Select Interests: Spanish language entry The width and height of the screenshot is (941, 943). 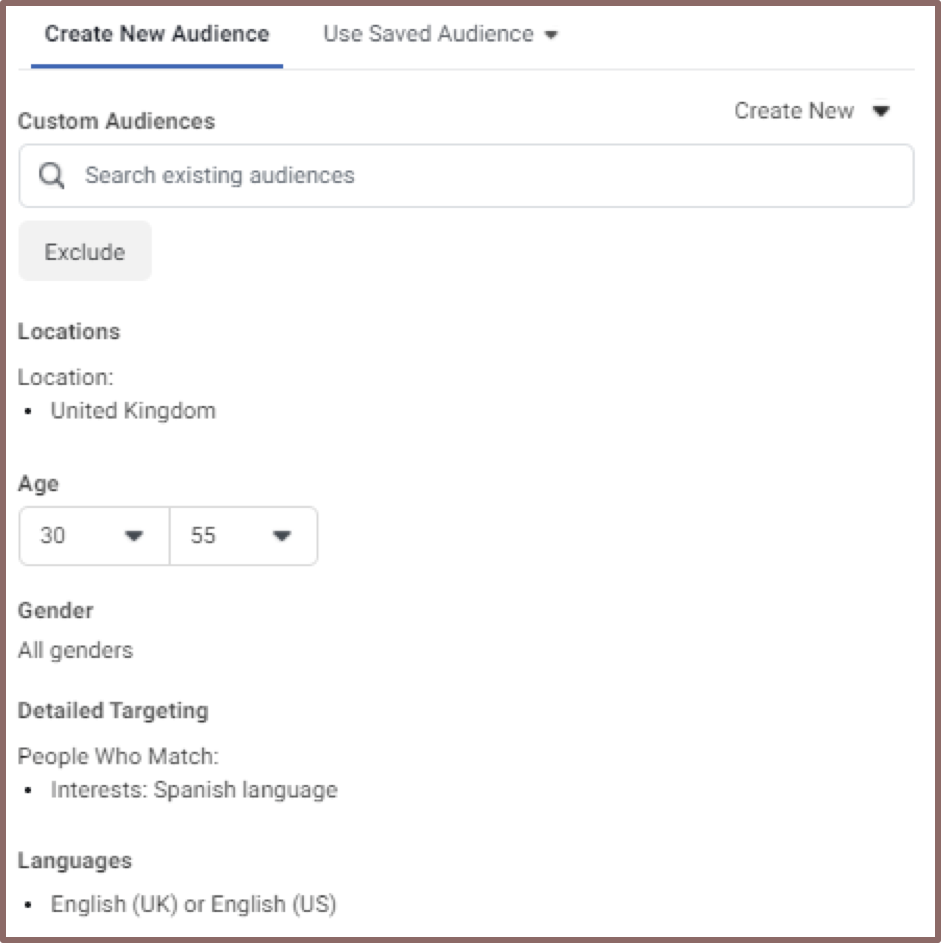pyautogui.click(x=194, y=790)
